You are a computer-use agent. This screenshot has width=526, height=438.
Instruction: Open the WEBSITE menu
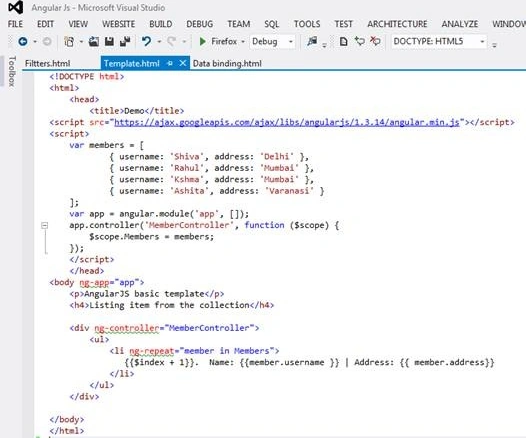click(x=118, y=24)
